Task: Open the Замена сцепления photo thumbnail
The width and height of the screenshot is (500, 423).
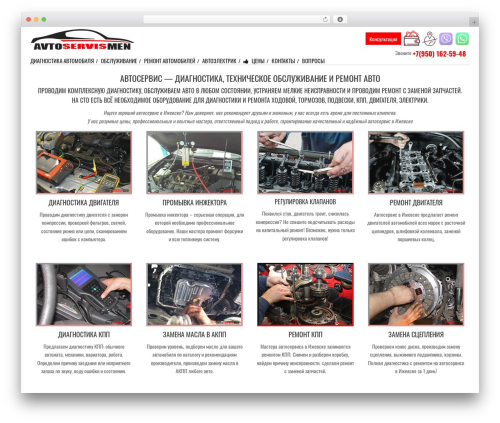Action: (x=416, y=294)
